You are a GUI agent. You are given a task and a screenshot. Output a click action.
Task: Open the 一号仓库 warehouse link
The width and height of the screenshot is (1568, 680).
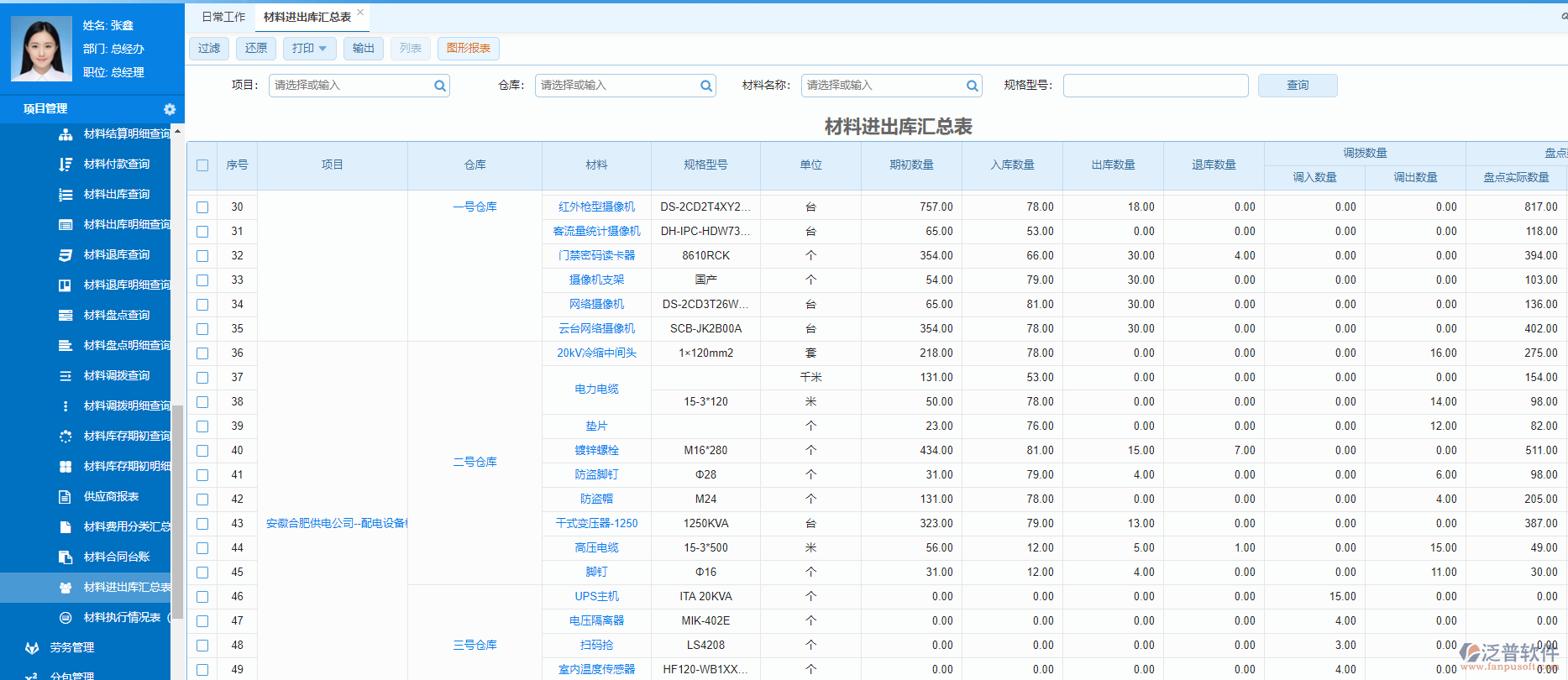[x=475, y=207]
